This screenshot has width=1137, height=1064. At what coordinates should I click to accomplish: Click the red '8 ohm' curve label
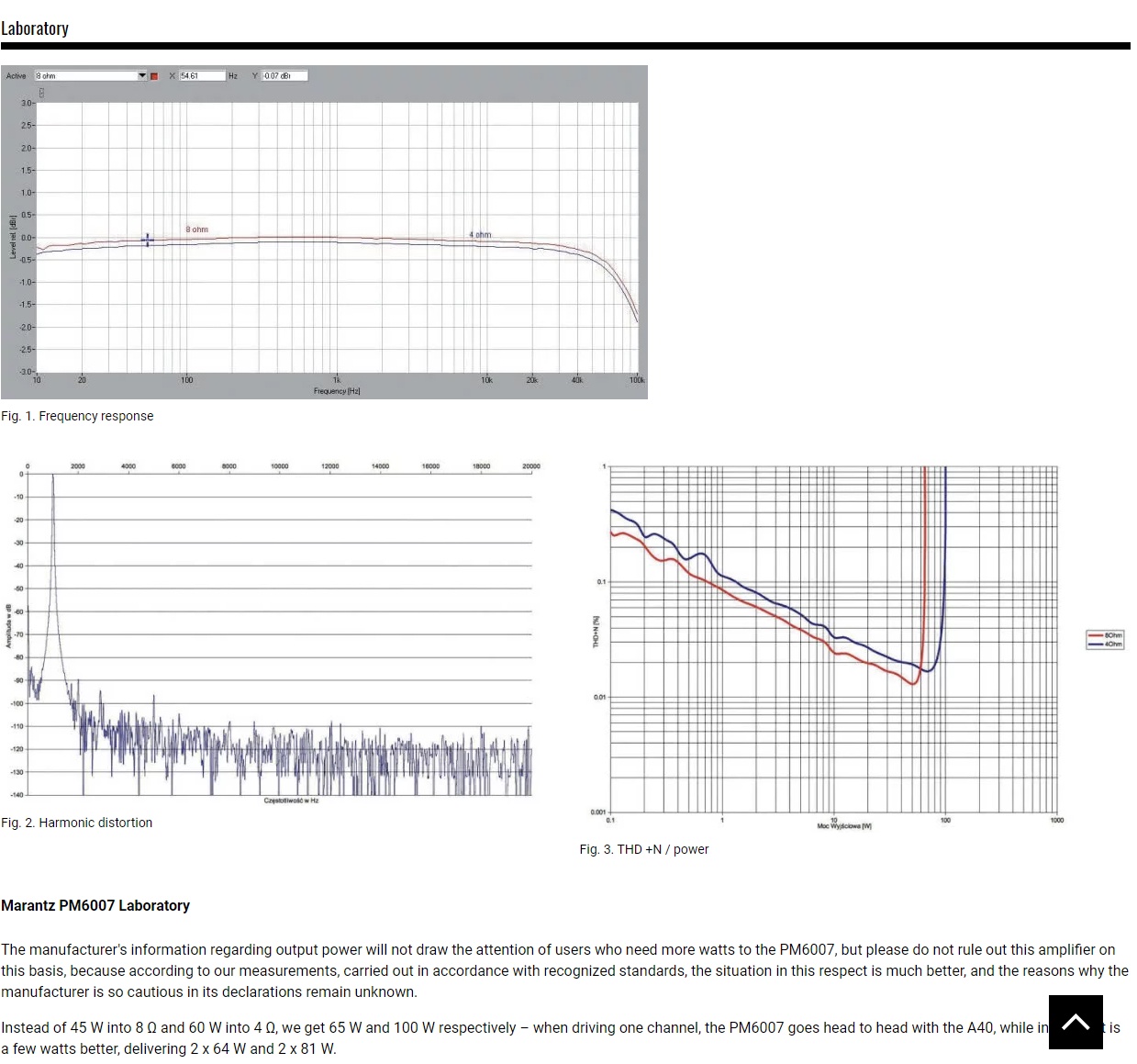point(197,230)
